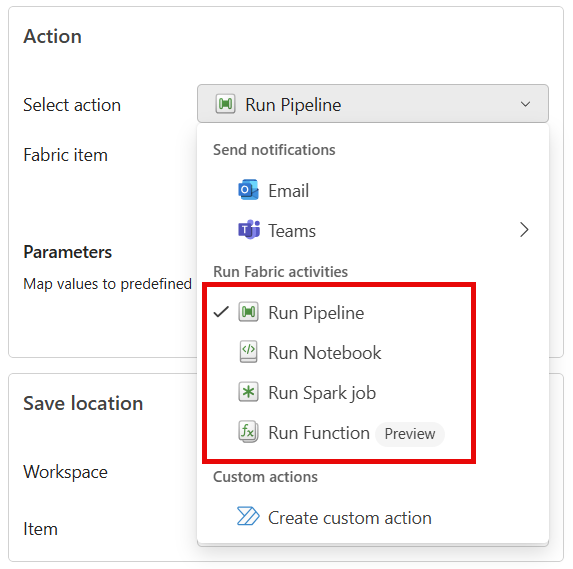The width and height of the screenshot is (573, 569).
Task: Choose Email notification option
Action: pyautogui.click(x=373, y=190)
